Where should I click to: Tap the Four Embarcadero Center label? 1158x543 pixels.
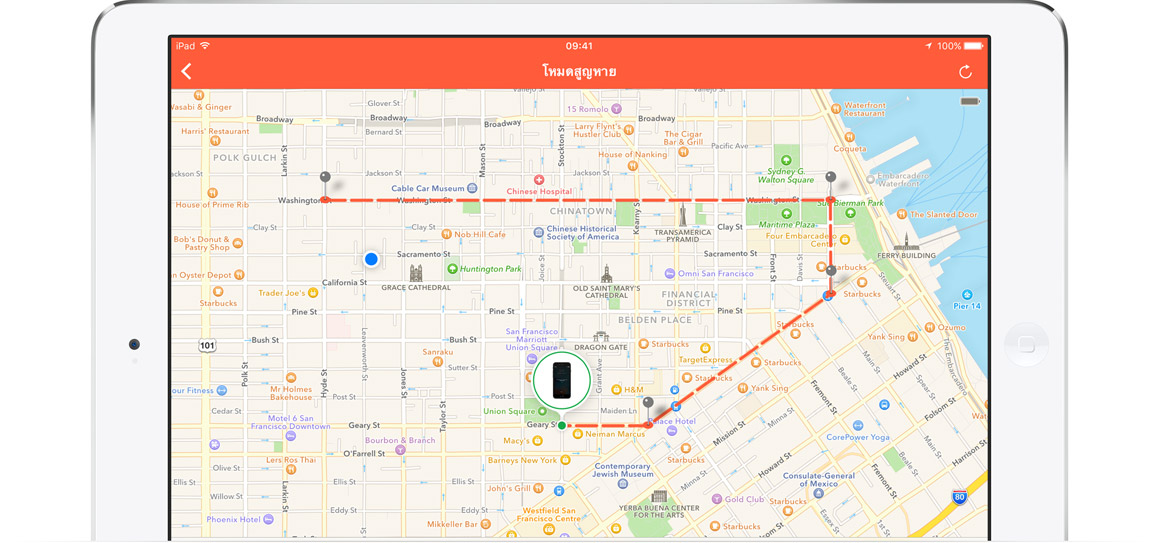coord(800,240)
